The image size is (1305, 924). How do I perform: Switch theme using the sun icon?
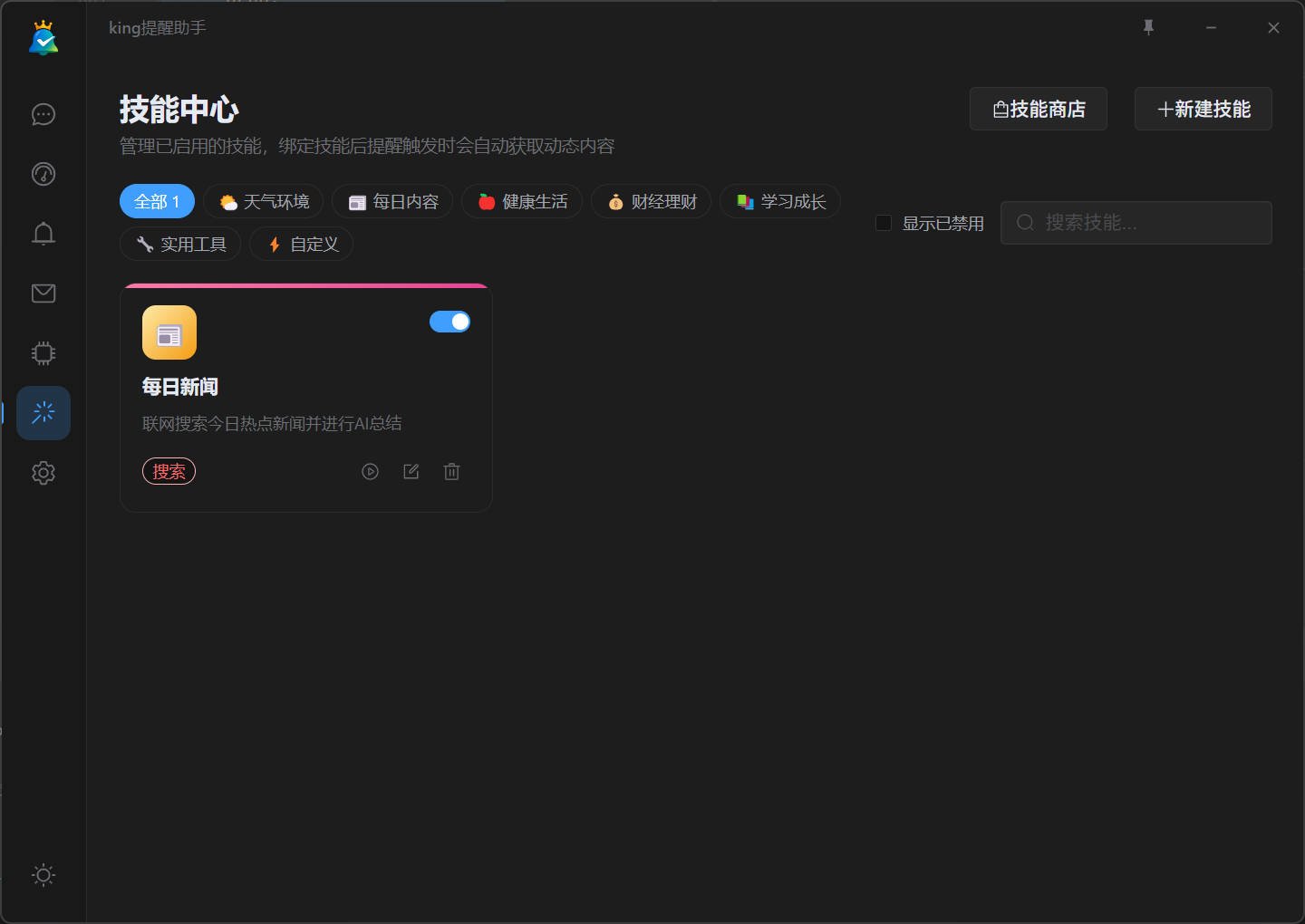[43, 875]
